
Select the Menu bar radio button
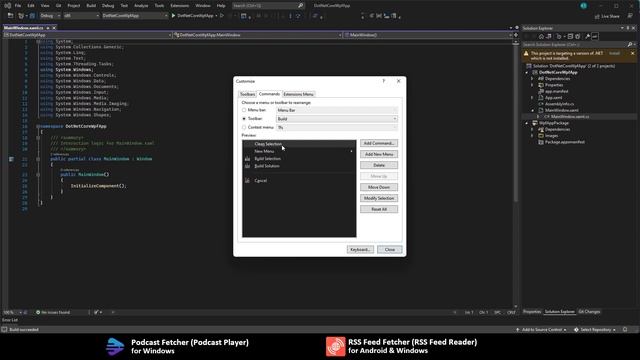[x=244, y=110]
